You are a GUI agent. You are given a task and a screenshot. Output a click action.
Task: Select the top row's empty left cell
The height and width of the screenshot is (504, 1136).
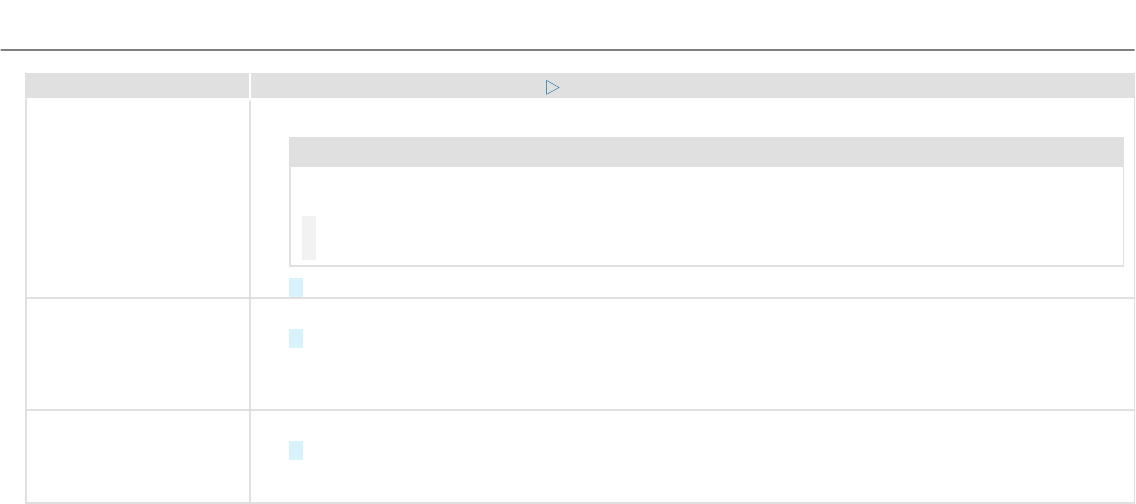coord(137,198)
